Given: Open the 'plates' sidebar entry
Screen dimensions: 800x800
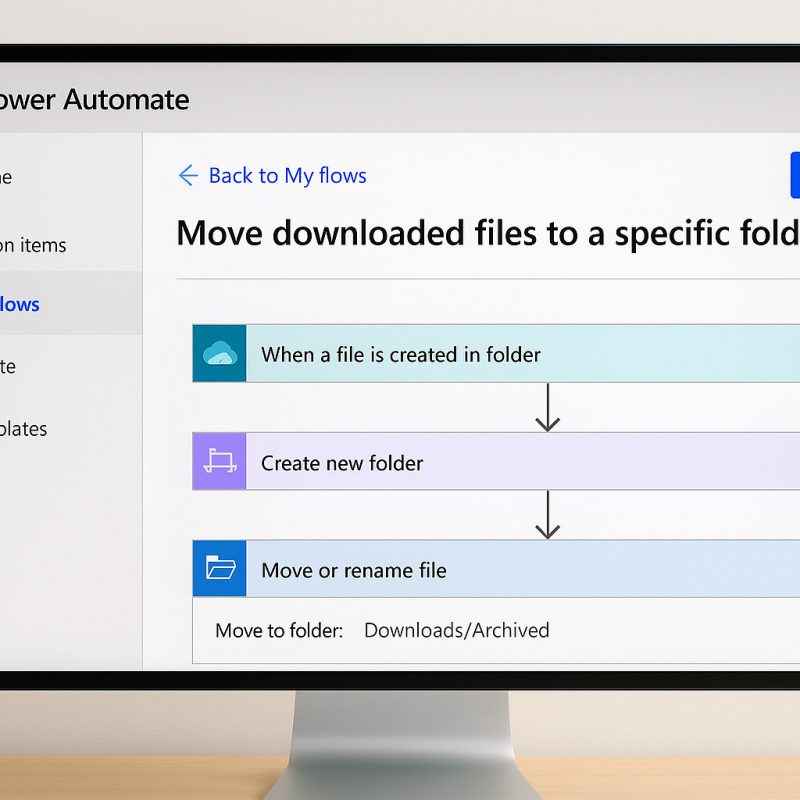Looking at the screenshot, I should coord(23,429).
